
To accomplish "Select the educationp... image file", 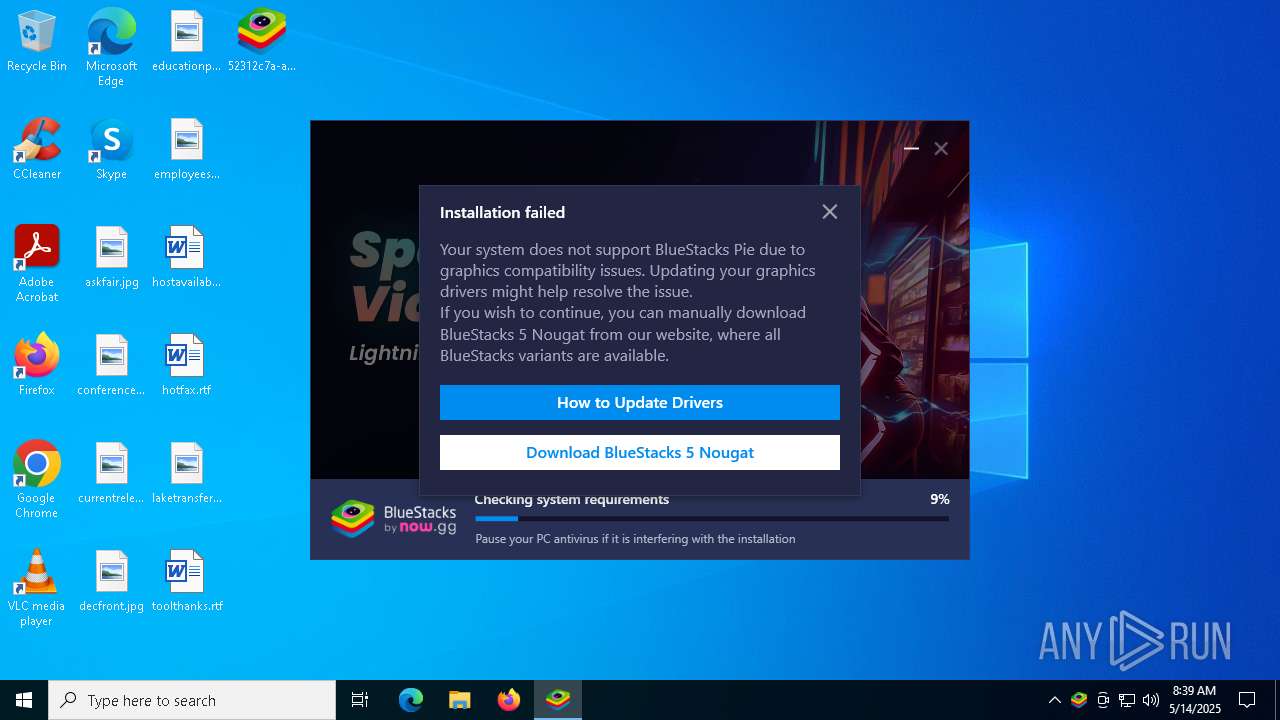I will 186,41.
